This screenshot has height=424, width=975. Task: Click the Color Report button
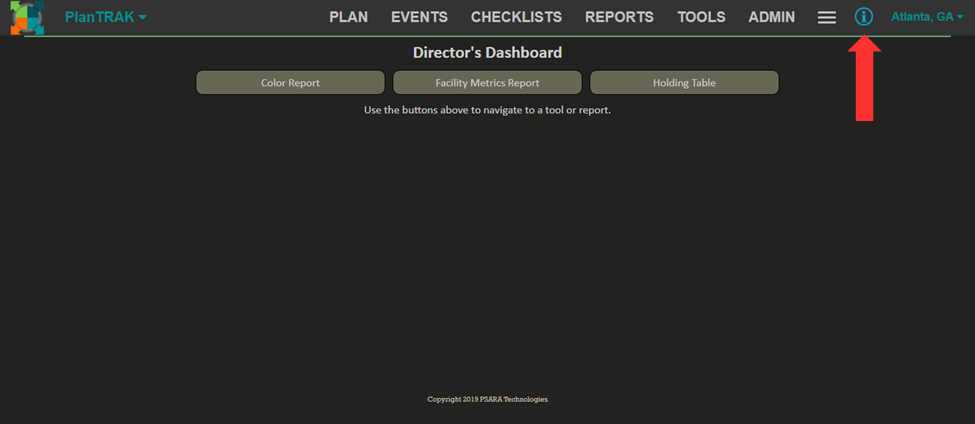pyautogui.click(x=290, y=83)
